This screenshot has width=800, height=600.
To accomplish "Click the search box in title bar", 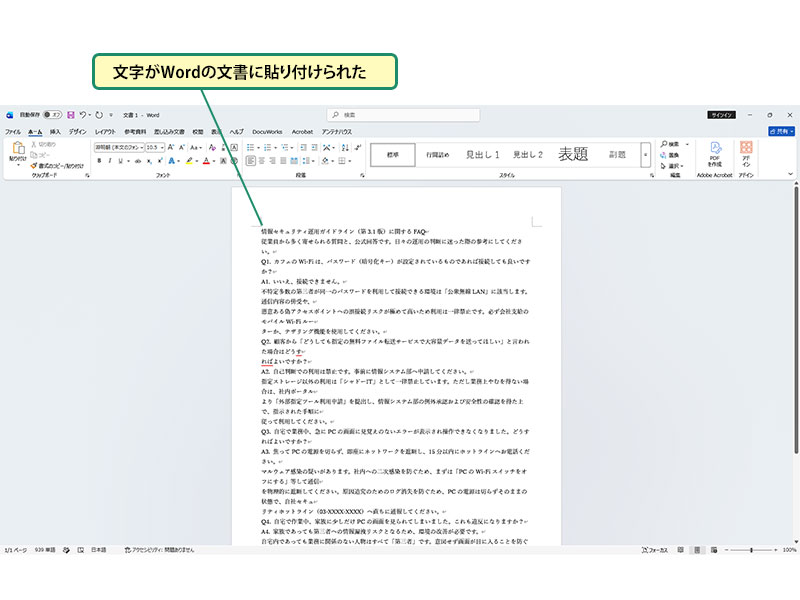I will (x=403, y=115).
